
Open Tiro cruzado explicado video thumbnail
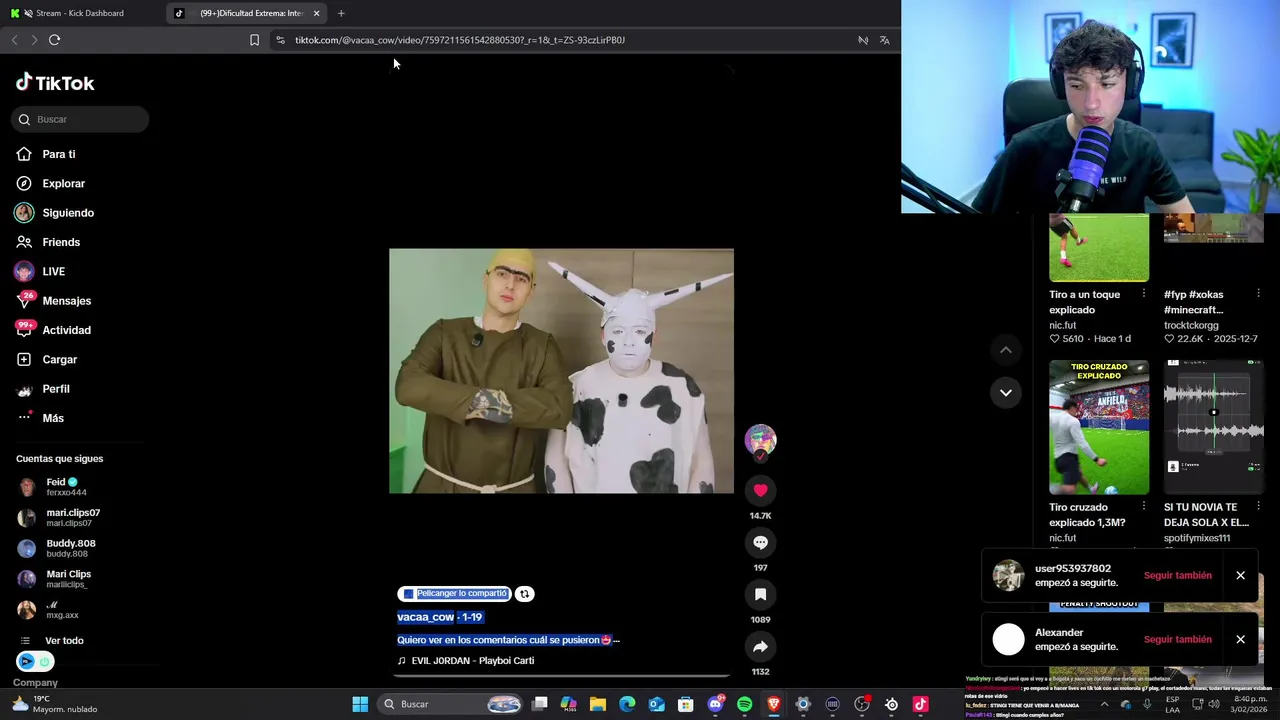pos(1099,427)
